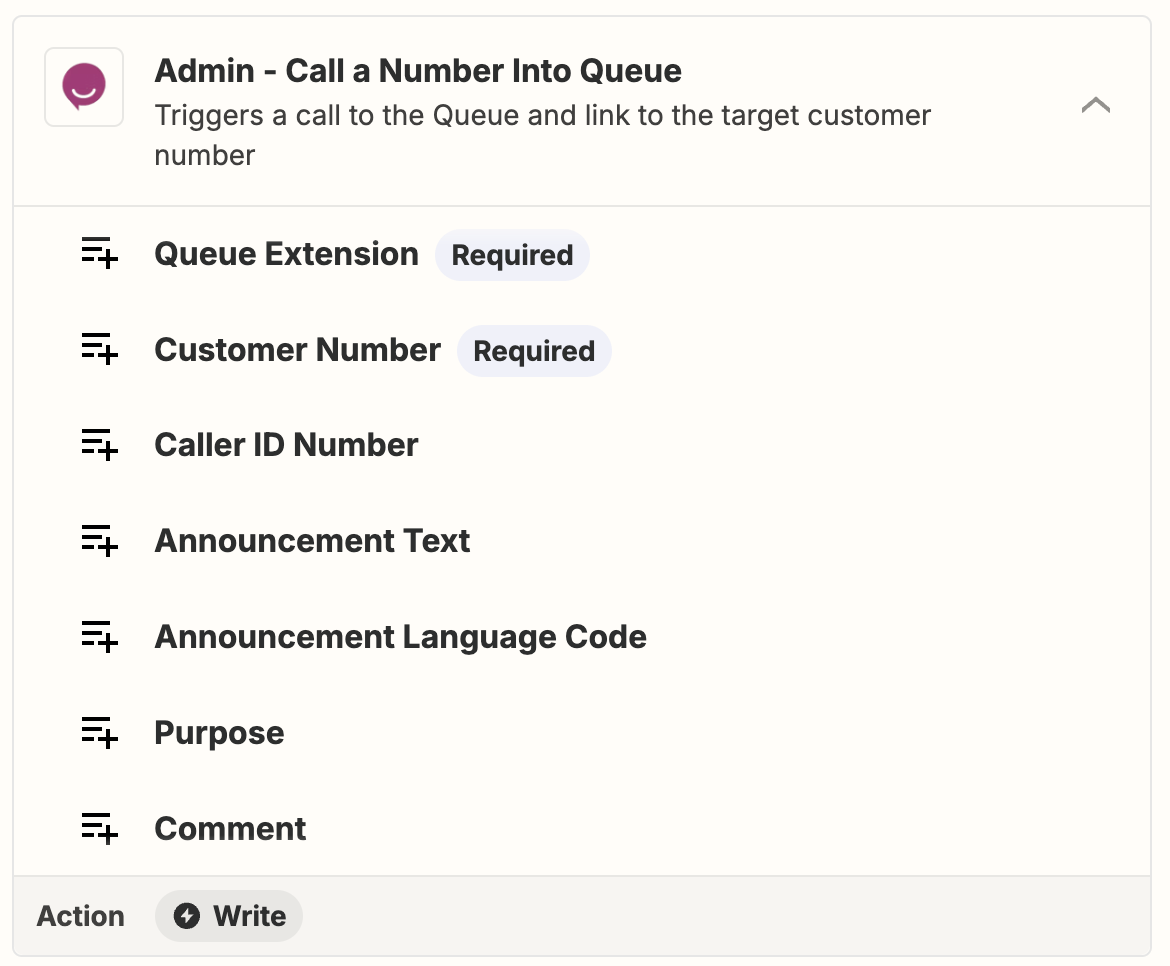
Task: Click the action description text under the title
Action: click(542, 135)
